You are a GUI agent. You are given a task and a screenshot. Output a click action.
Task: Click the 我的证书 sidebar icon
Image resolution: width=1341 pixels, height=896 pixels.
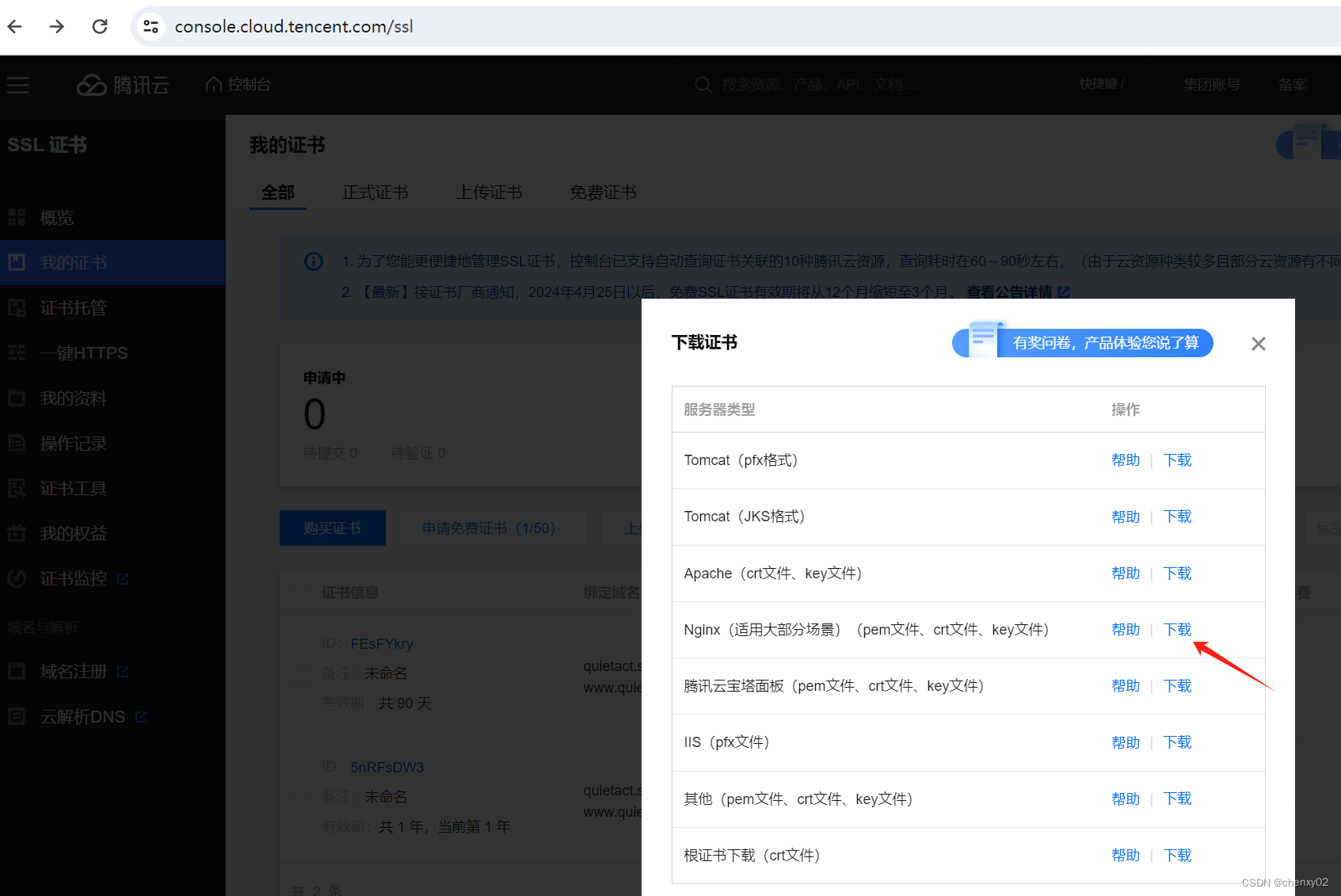17,262
